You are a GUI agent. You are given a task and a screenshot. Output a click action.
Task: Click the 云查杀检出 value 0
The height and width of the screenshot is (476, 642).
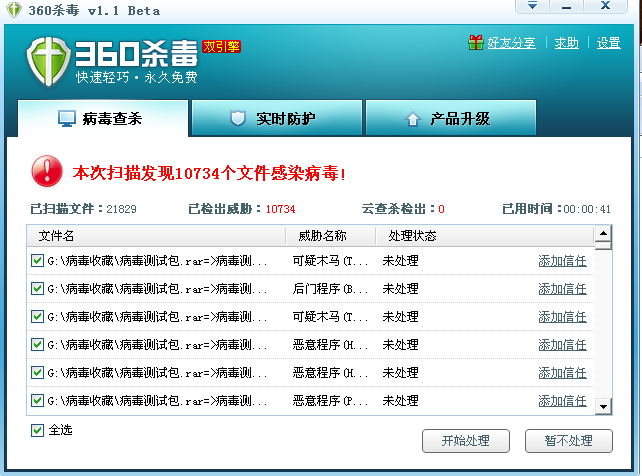click(441, 209)
